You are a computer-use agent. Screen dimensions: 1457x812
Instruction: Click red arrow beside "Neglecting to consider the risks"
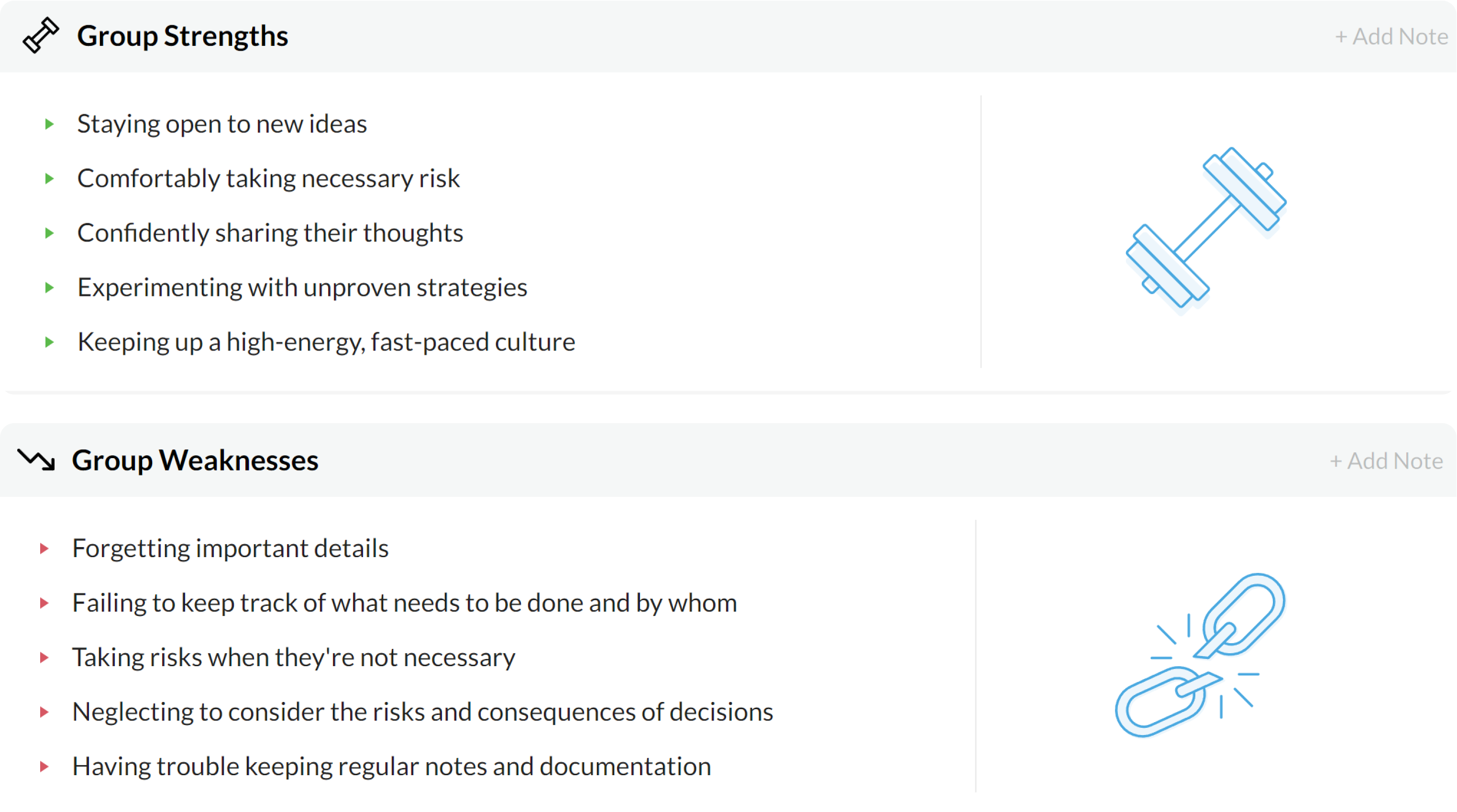coord(44,712)
